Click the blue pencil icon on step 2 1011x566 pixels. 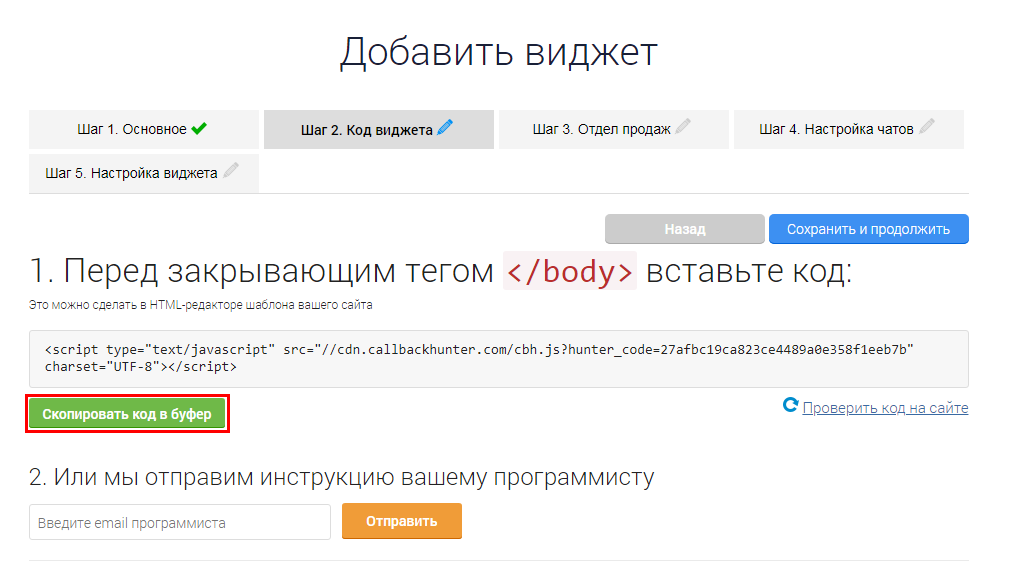445,127
